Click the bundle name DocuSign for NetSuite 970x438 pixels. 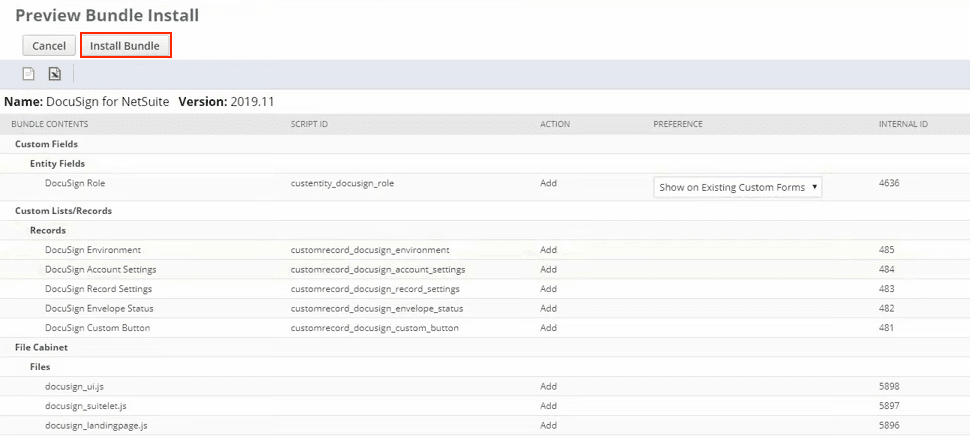coord(108,102)
